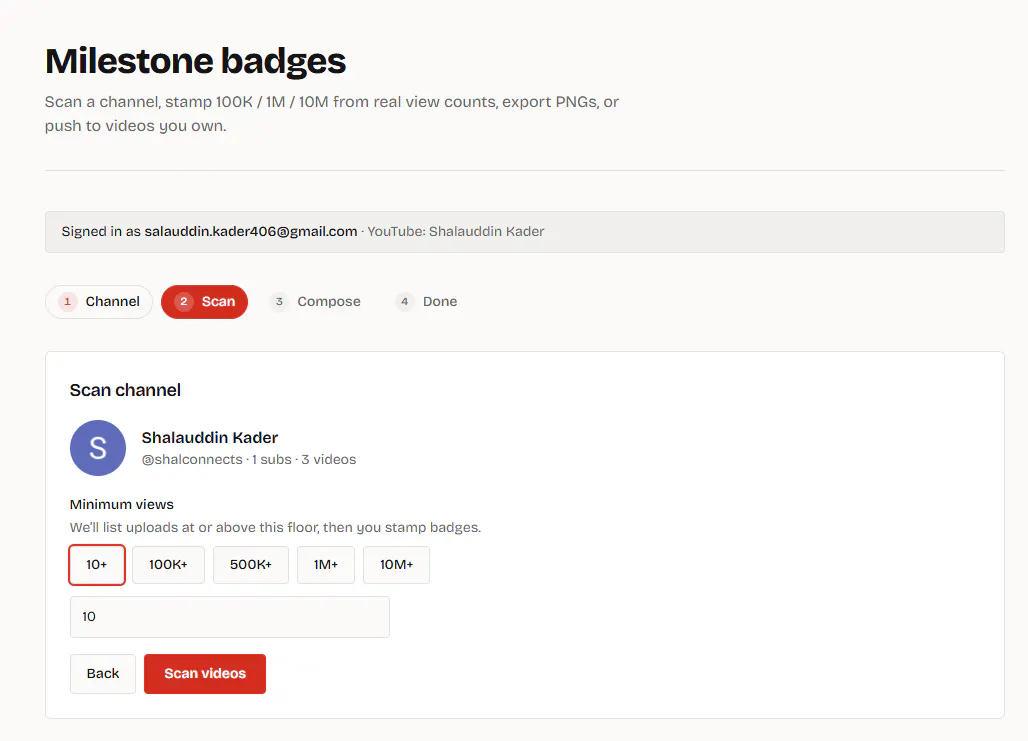Click the step 2 number circle
Screen dimensions: 1028x741
(x=184, y=302)
